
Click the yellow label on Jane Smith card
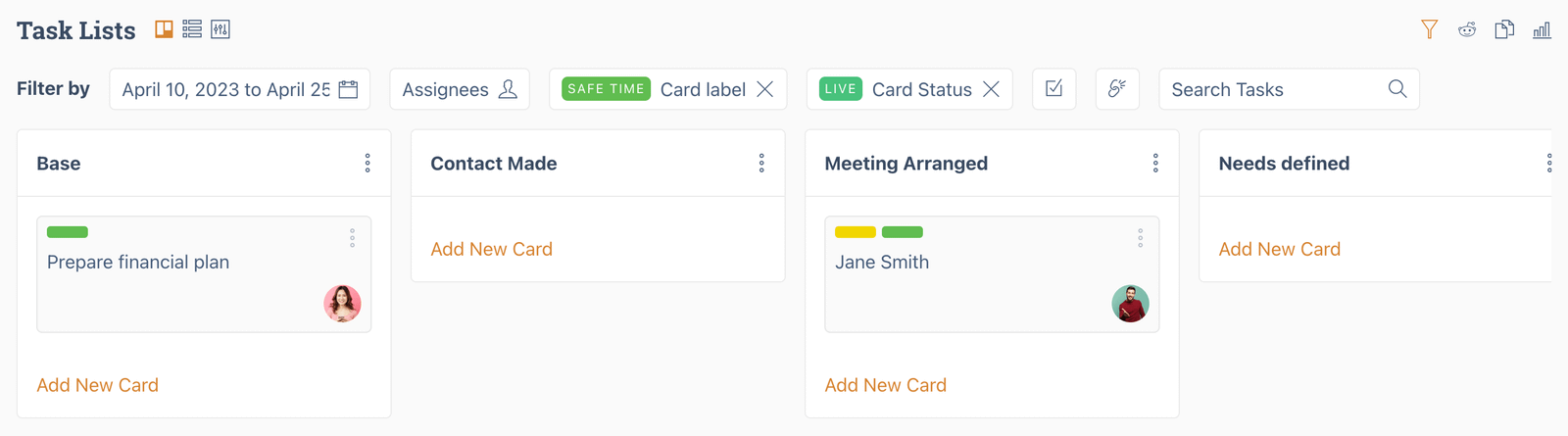855,232
